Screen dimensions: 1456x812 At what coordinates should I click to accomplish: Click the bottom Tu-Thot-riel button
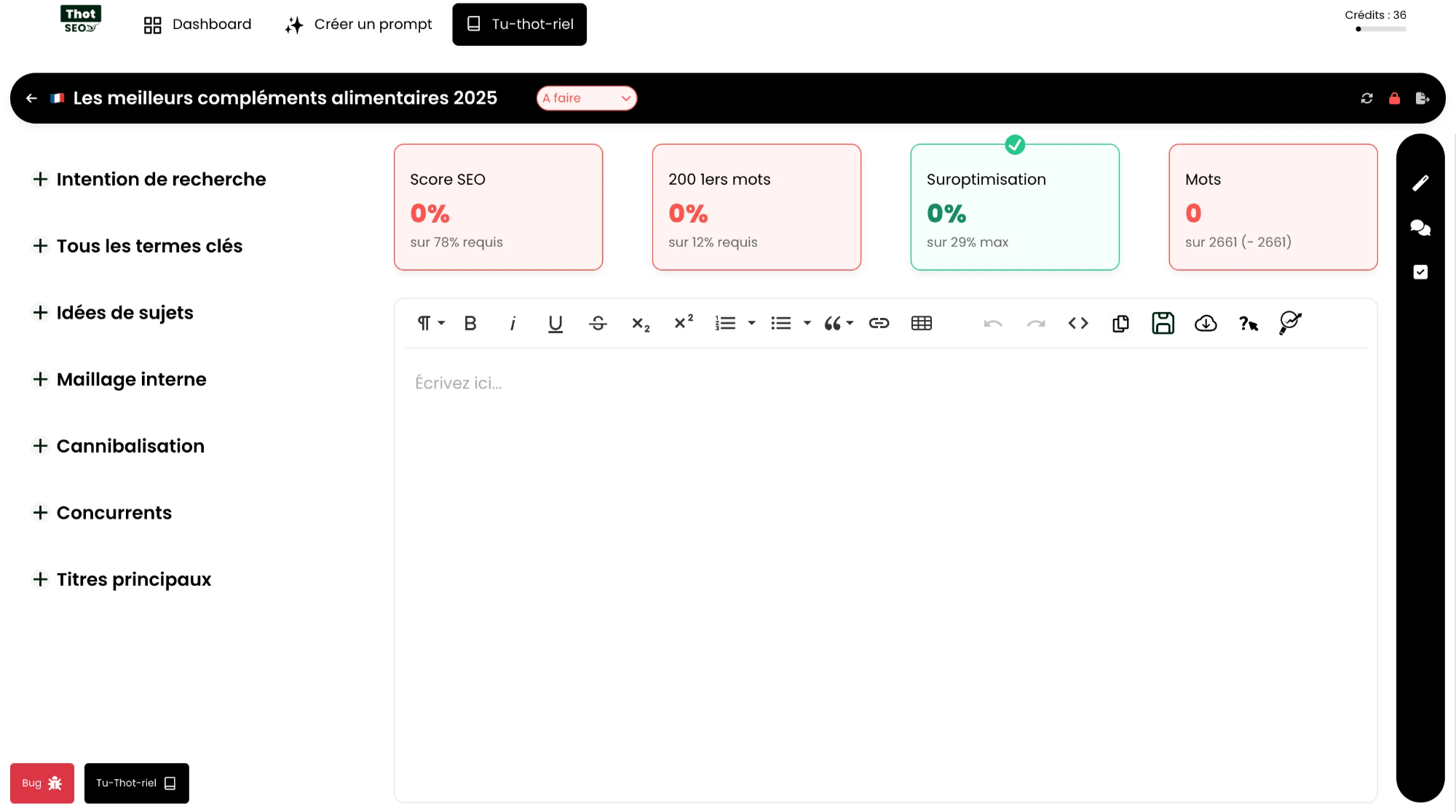[136, 783]
